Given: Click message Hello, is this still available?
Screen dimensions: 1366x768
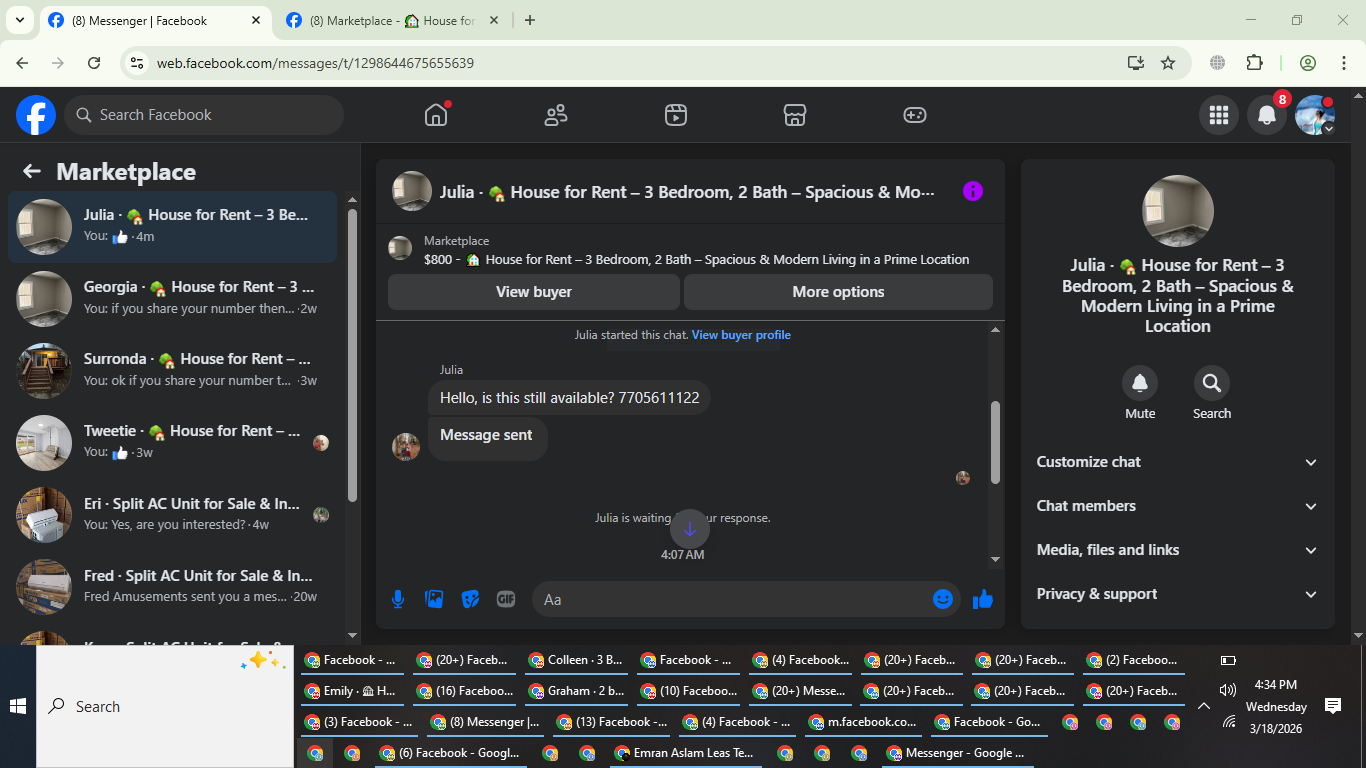Looking at the screenshot, I should pyautogui.click(x=570, y=398).
